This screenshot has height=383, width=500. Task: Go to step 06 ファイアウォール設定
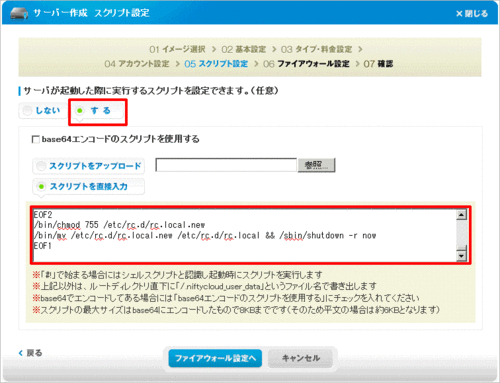tap(306, 64)
